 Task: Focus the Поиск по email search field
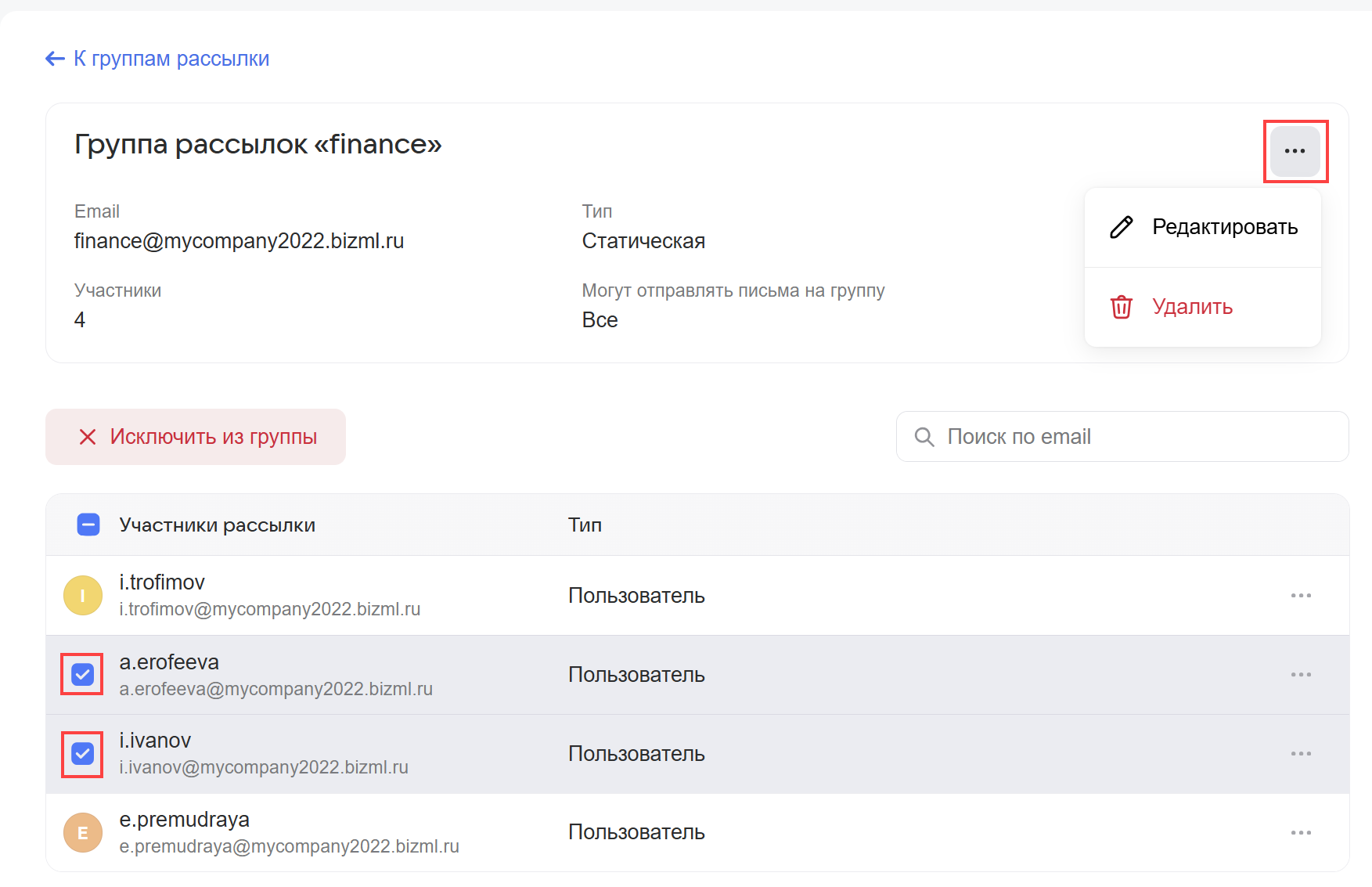[1135, 437]
